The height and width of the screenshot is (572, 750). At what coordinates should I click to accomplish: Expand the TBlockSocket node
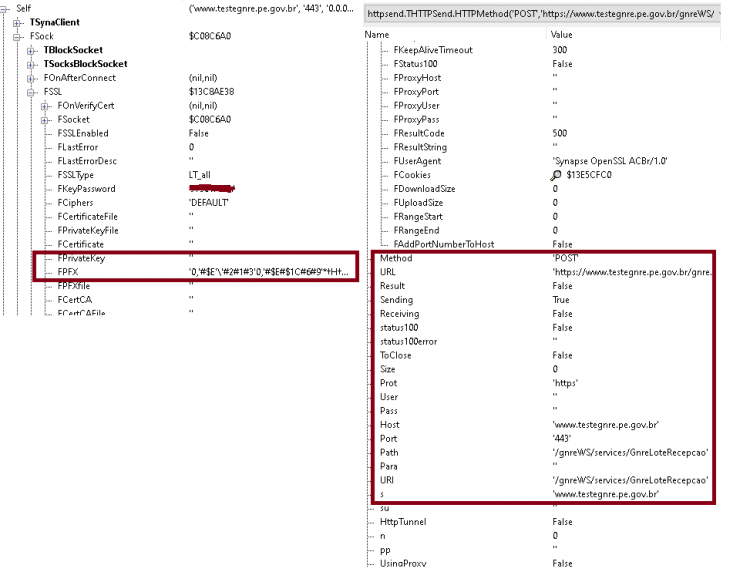coord(31,50)
